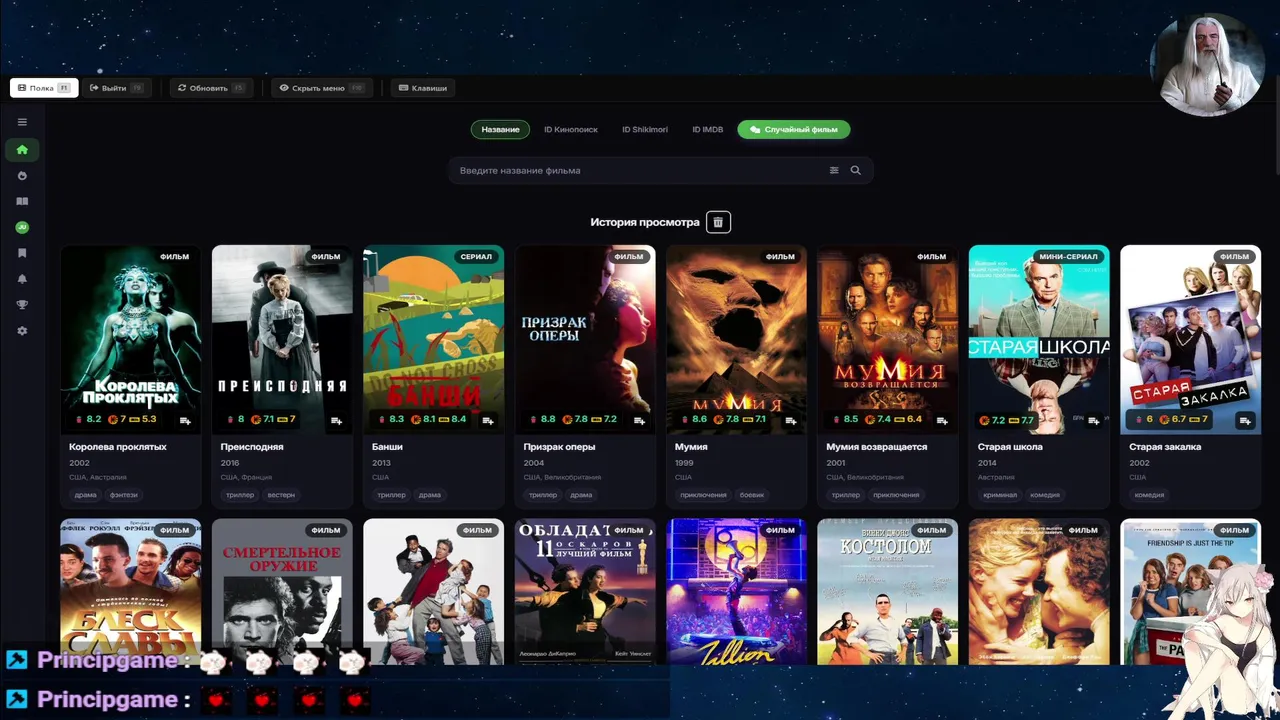
Task: Switch search mode to ID Shikimori
Action: pyautogui.click(x=645, y=129)
